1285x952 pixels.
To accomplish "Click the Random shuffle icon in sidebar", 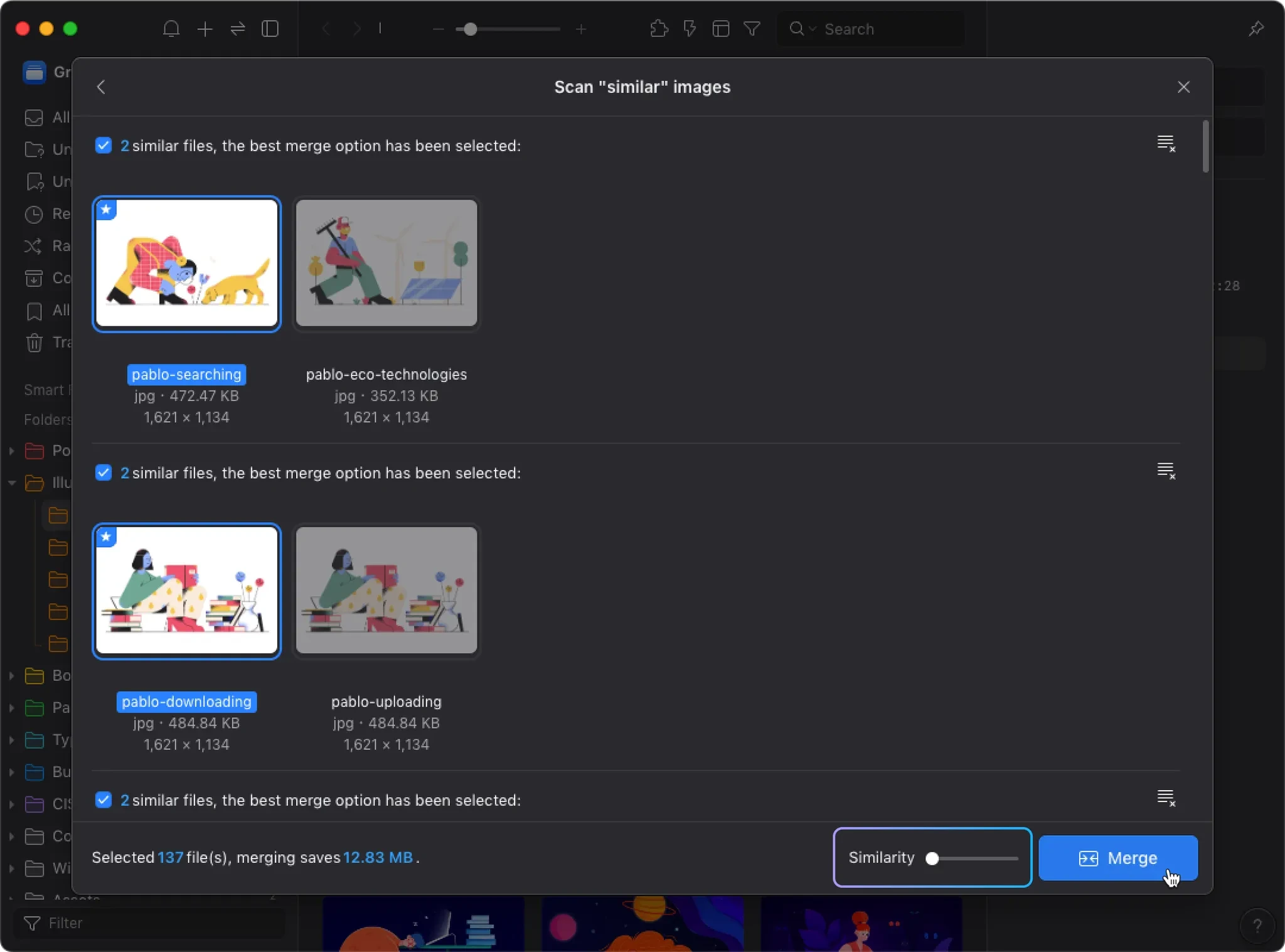I will tap(33, 246).
